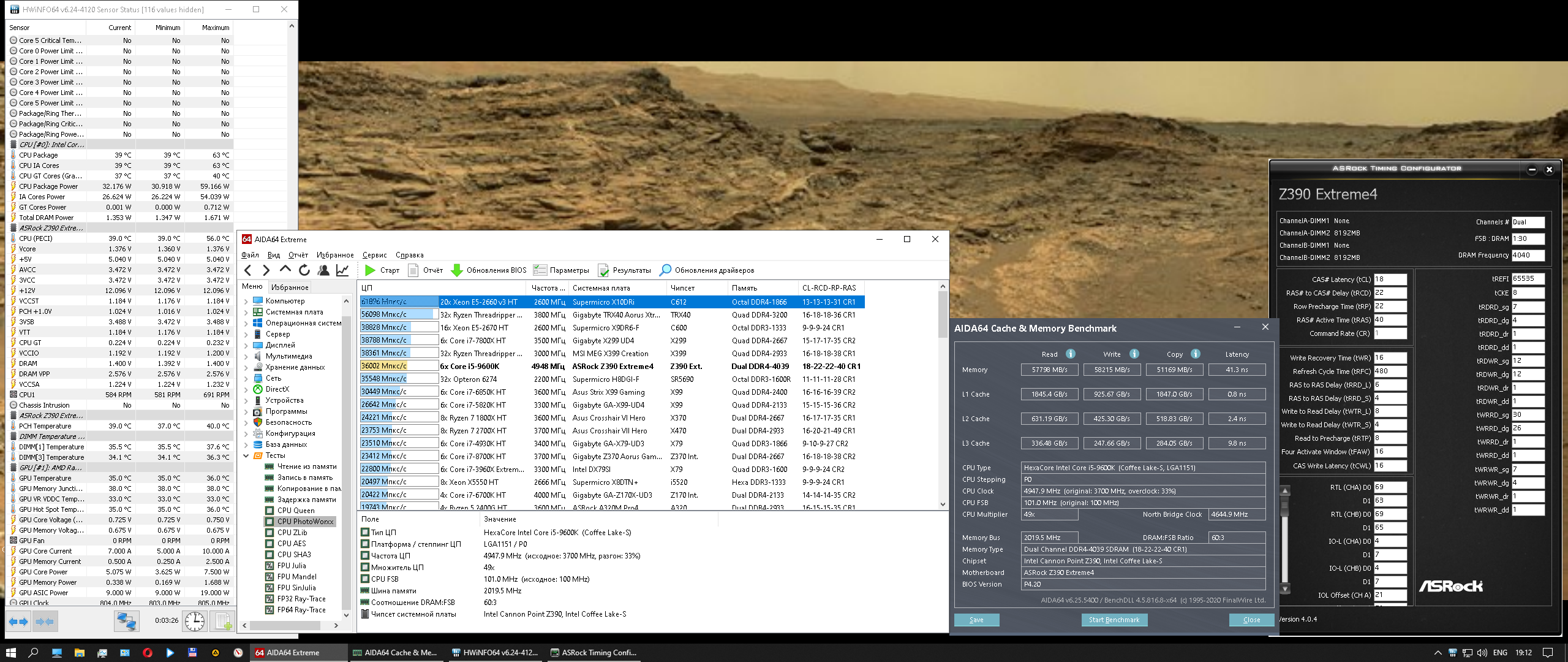Click the green Старт play icon
Screen dimensions: 1568x662
coord(370,270)
